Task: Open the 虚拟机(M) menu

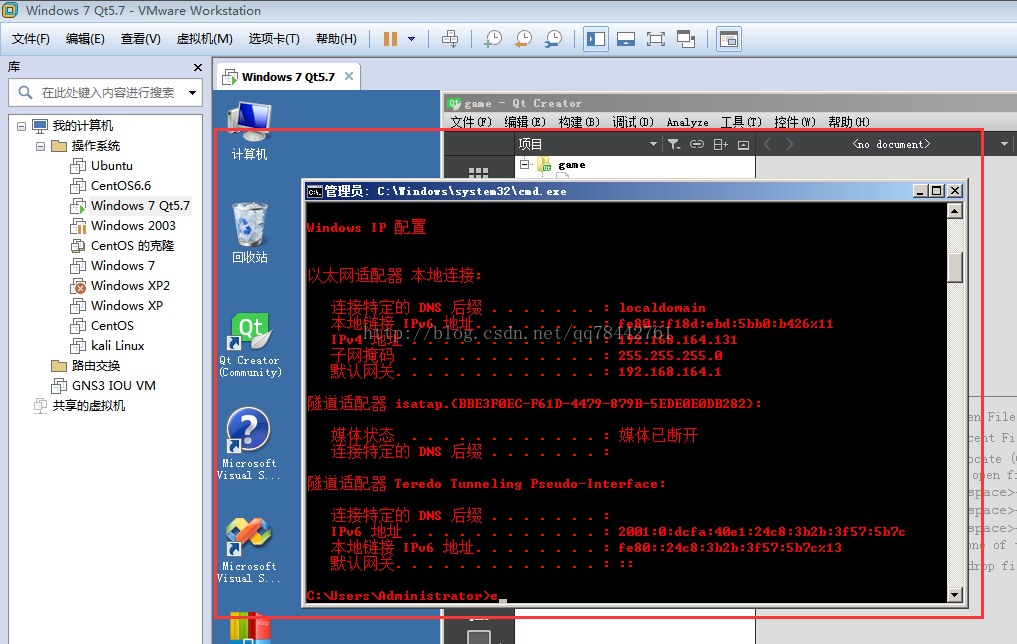Action: [x=204, y=39]
